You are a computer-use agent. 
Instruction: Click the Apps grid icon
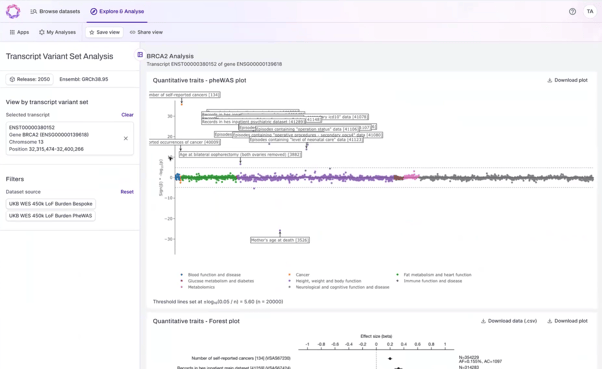pos(12,32)
